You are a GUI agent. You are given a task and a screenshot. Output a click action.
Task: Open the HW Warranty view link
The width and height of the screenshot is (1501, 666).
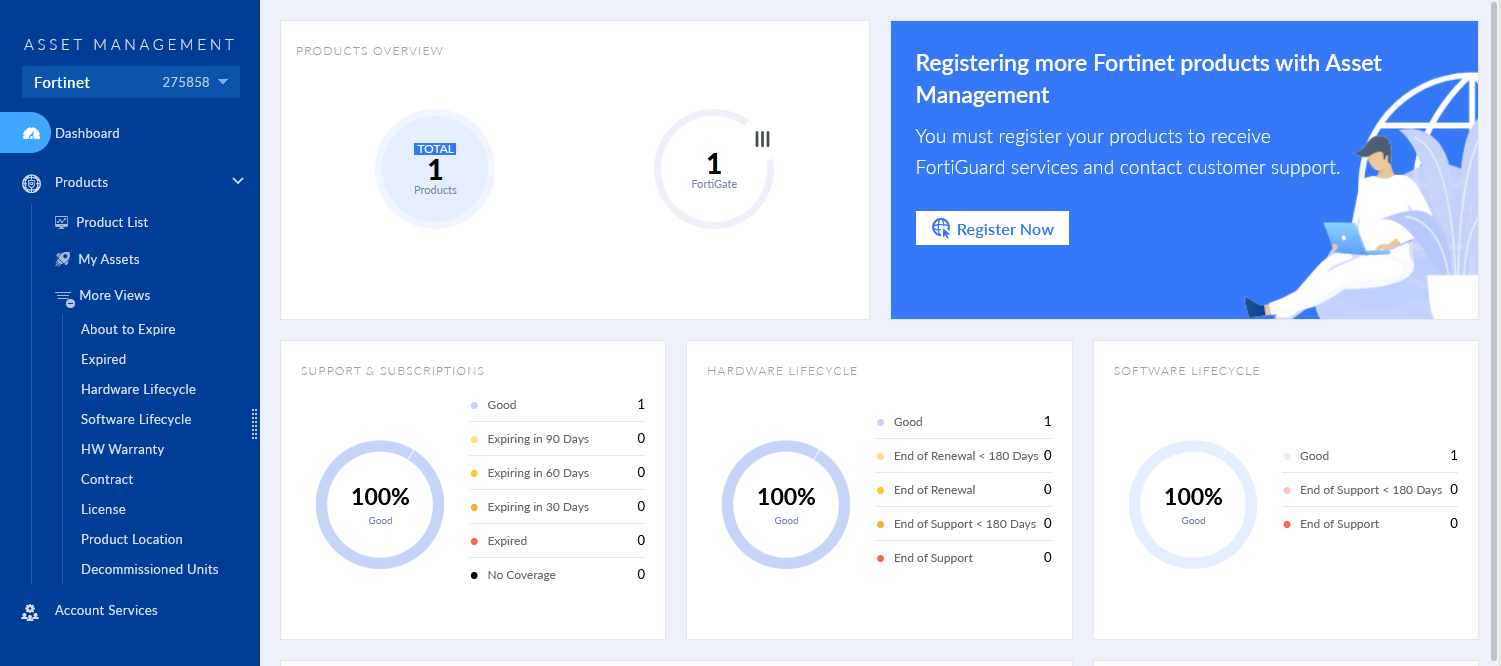[122, 449]
